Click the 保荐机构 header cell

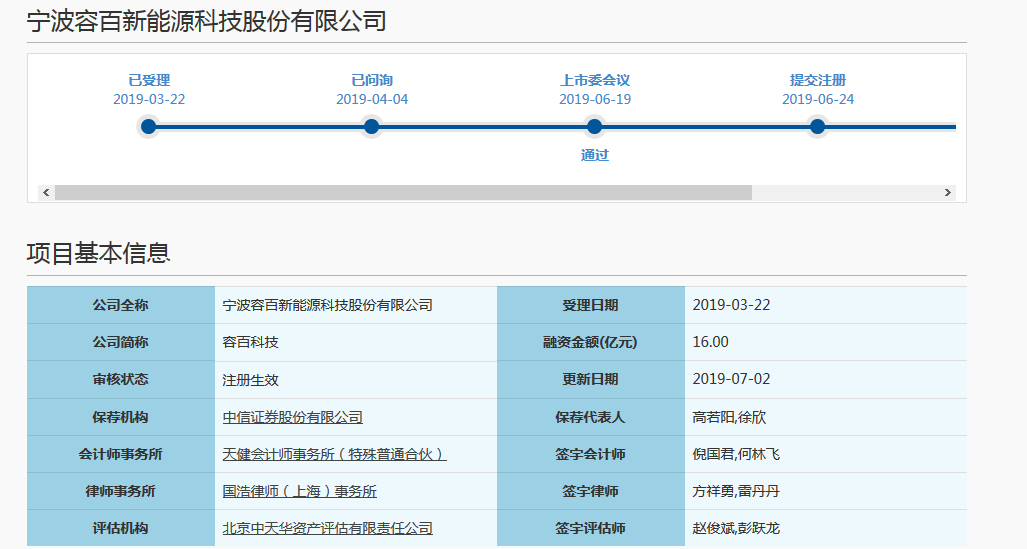point(121,417)
